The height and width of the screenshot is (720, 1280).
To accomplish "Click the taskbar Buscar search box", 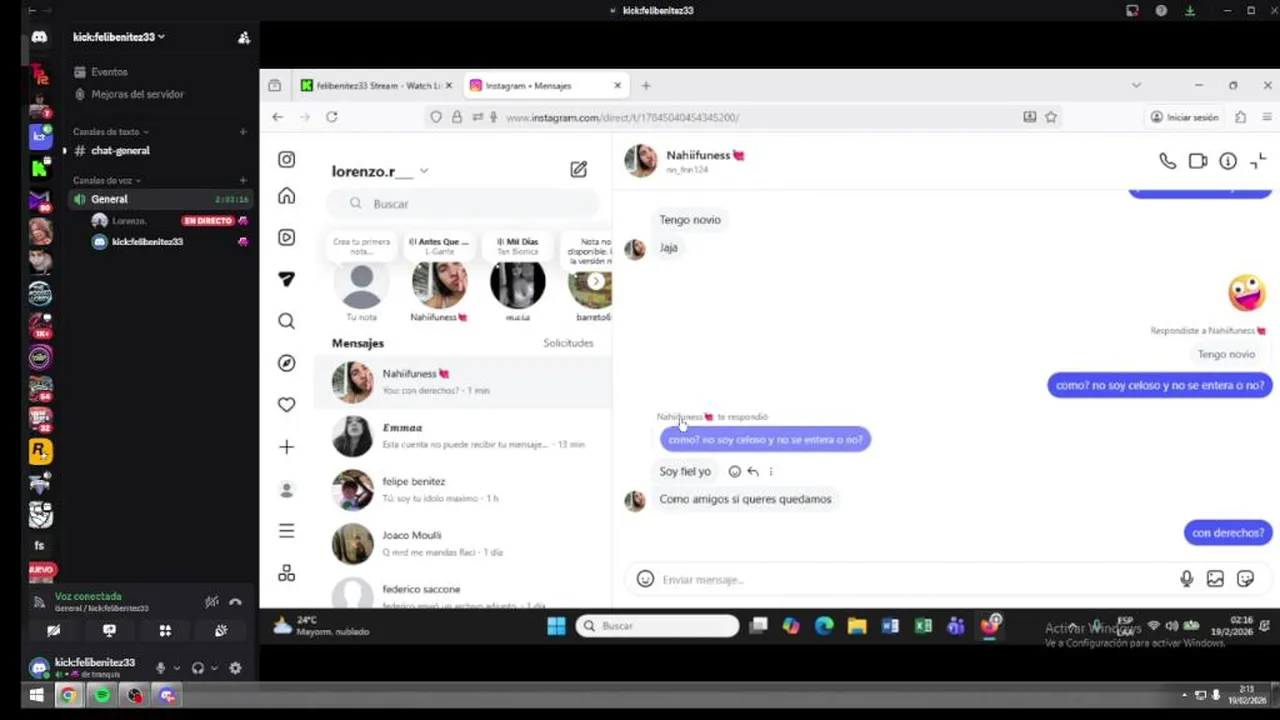I will point(659,626).
